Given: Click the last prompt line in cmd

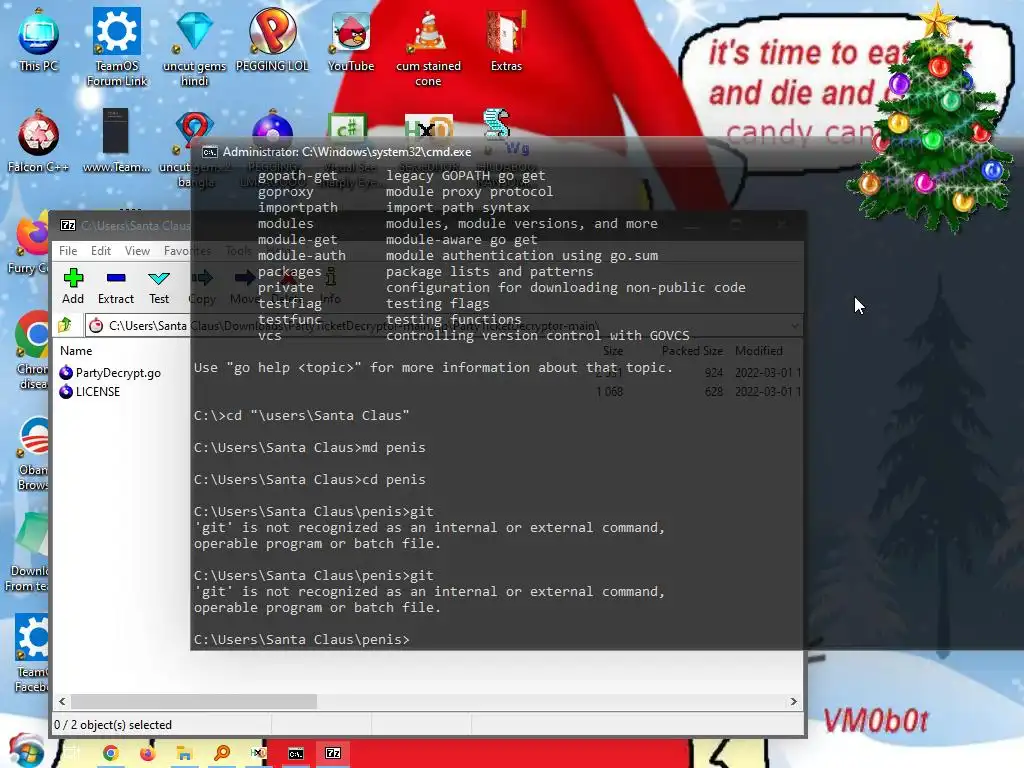Looking at the screenshot, I should pos(302,639).
